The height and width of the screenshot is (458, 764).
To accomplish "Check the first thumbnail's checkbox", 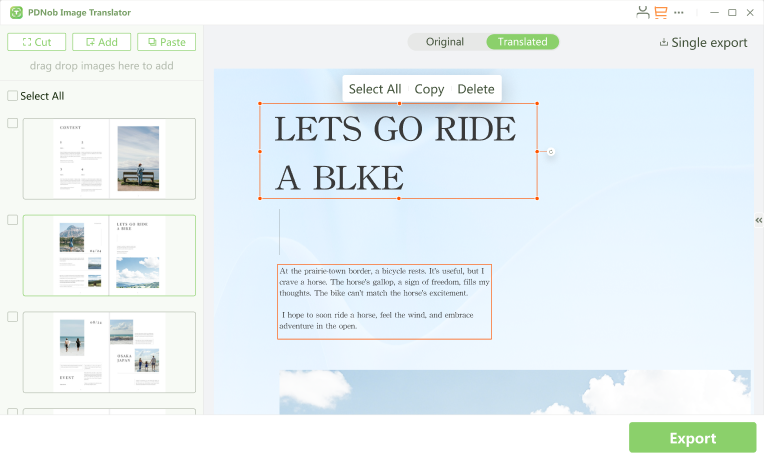I will [x=12, y=123].
